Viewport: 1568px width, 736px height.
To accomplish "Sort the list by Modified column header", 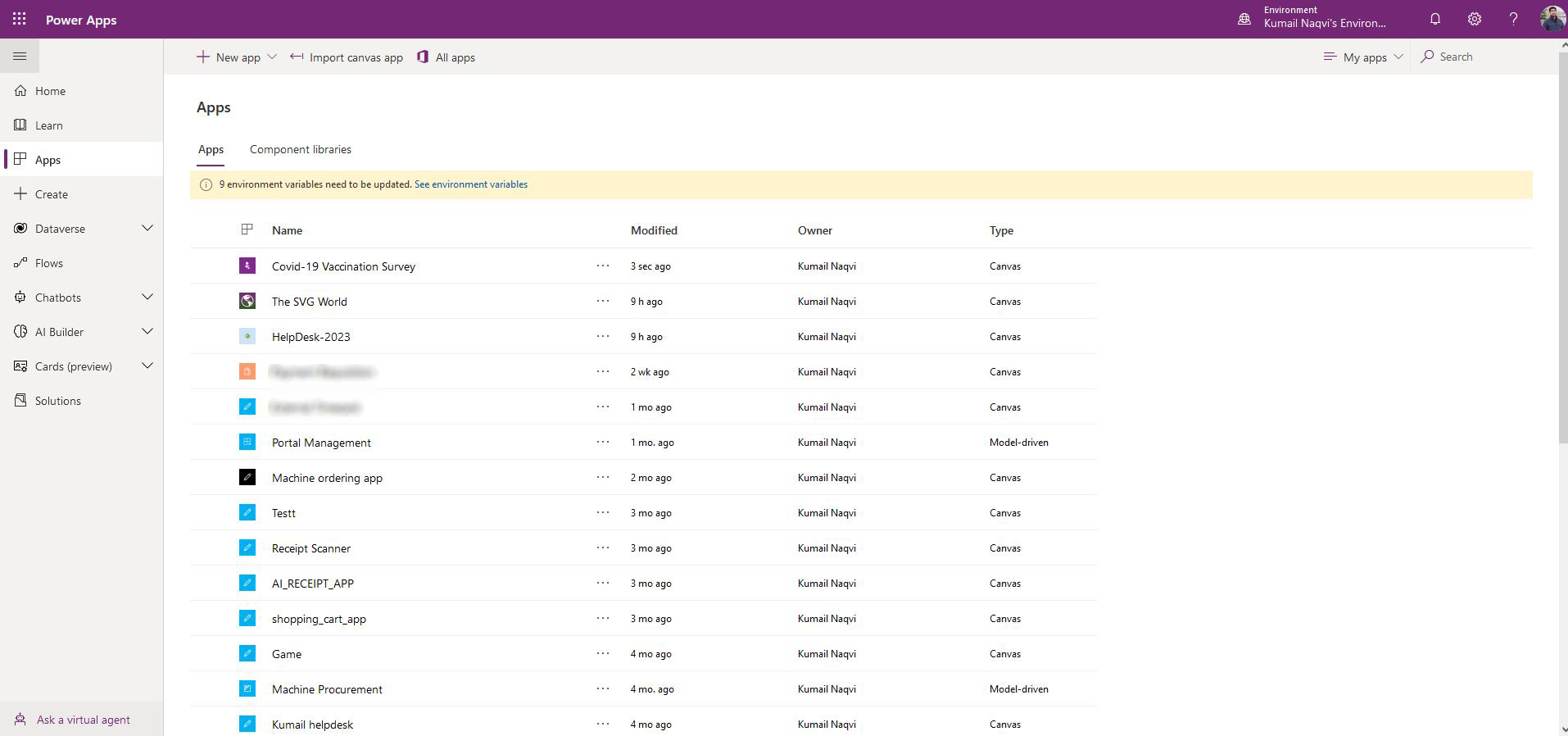I will [654, 230].
